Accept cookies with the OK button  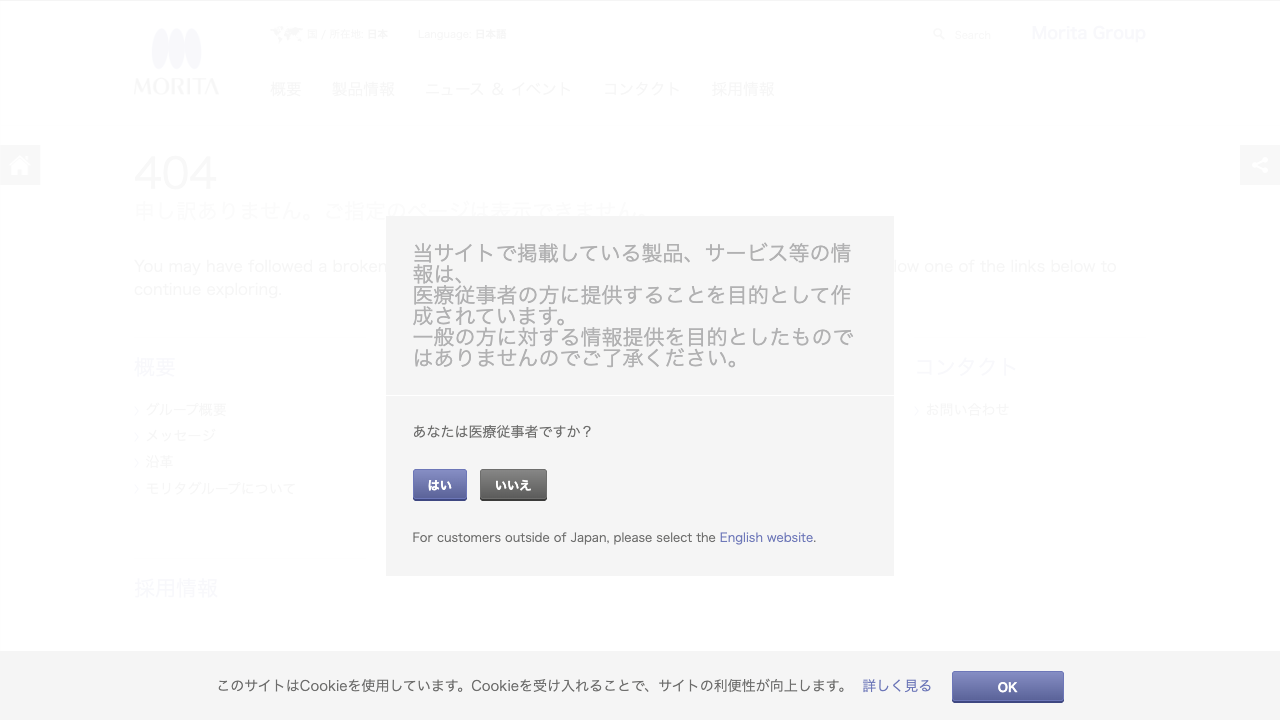[1007, 687]
